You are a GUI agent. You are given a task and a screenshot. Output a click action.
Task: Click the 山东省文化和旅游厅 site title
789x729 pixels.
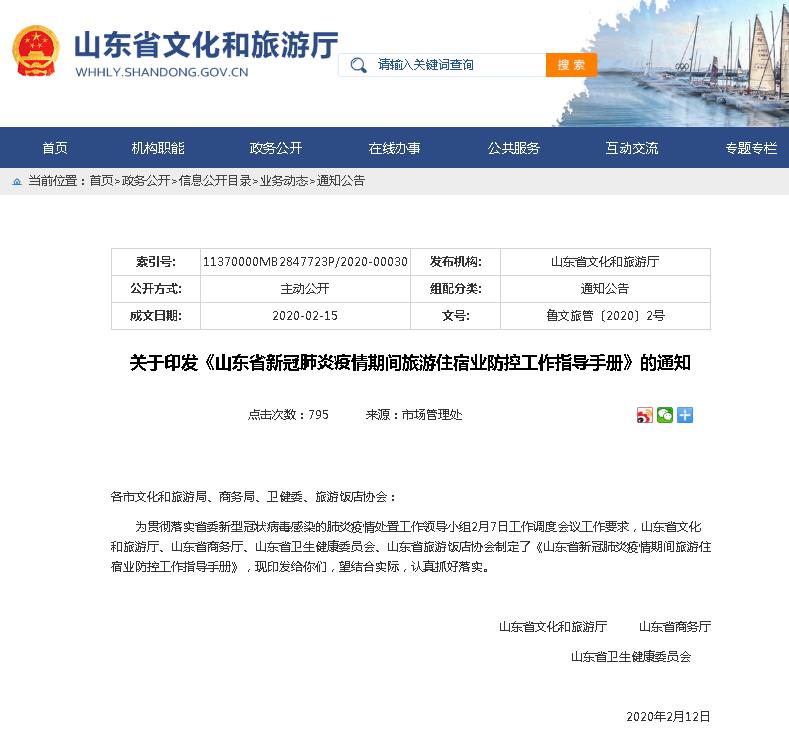coord(206,45)
